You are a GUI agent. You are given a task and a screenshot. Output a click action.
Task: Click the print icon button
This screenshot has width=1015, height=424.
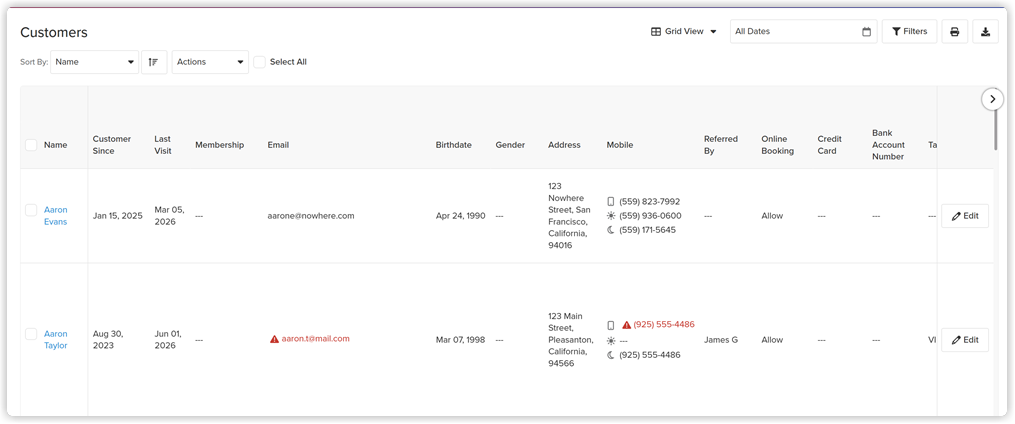click(x=955, y=32)
